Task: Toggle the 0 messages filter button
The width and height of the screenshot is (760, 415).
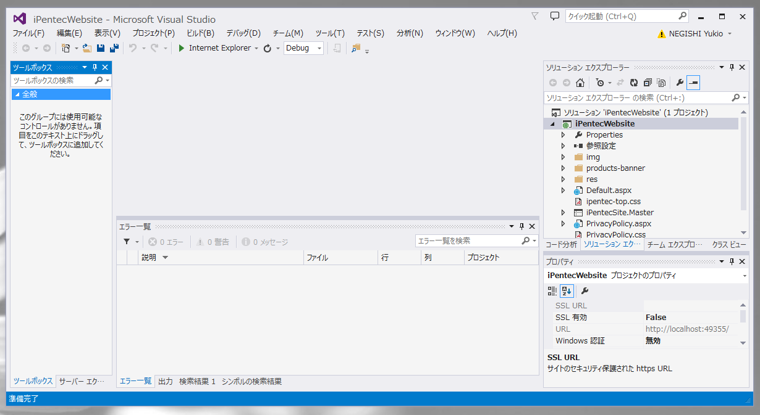Action: [x=265, y=241]
